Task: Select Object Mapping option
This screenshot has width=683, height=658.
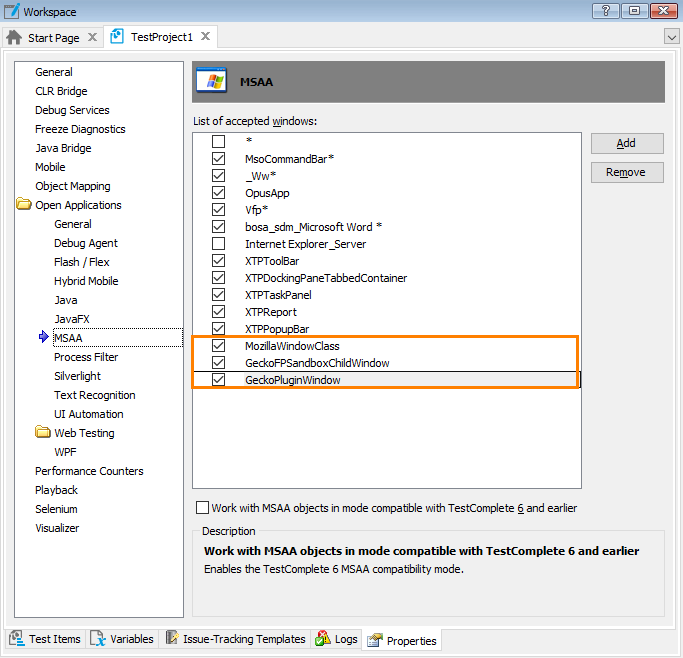Action: tap(73, 186)
